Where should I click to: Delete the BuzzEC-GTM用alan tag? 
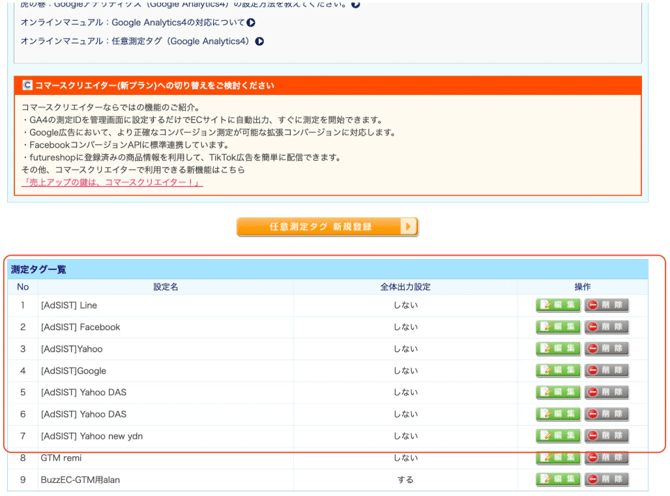607,479
